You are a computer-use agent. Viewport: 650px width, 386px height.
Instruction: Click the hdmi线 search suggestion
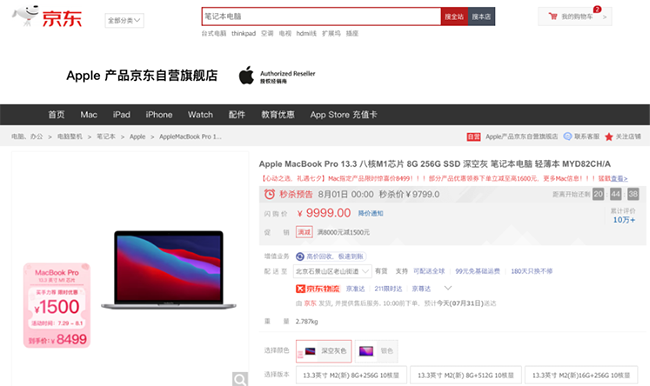[x=306, y=34]
